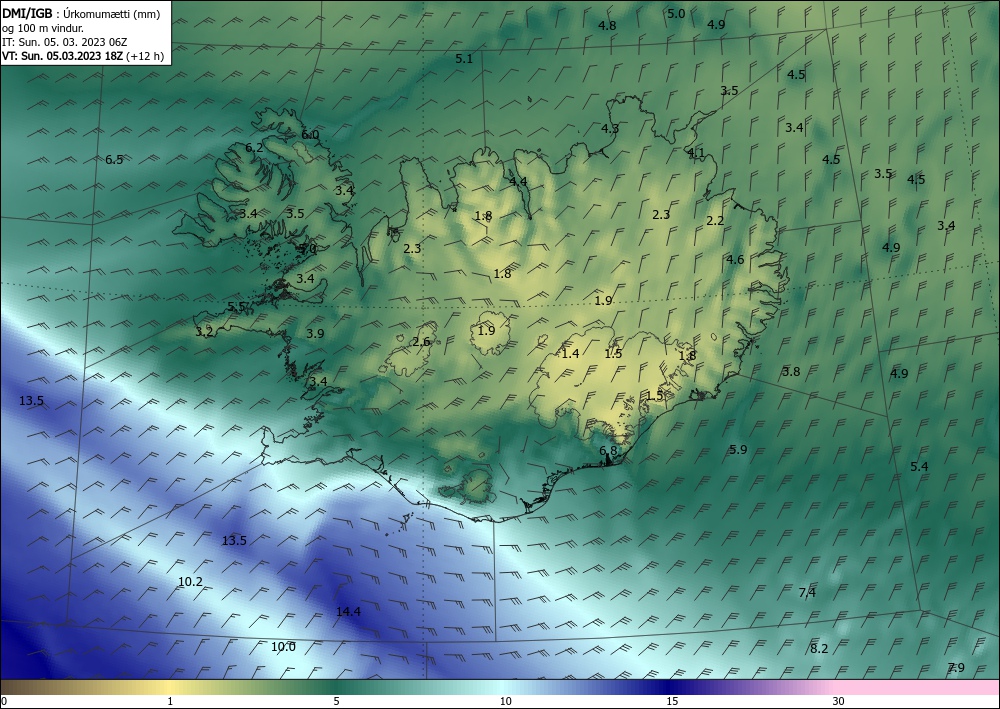Select the 5.5 value label
The image size is (1000, 709).
point(237,307)
